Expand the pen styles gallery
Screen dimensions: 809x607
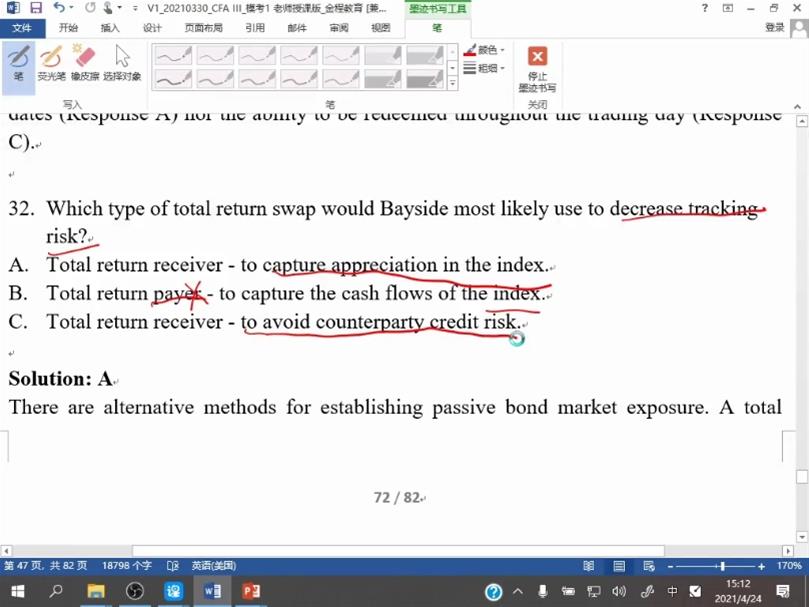452,83
